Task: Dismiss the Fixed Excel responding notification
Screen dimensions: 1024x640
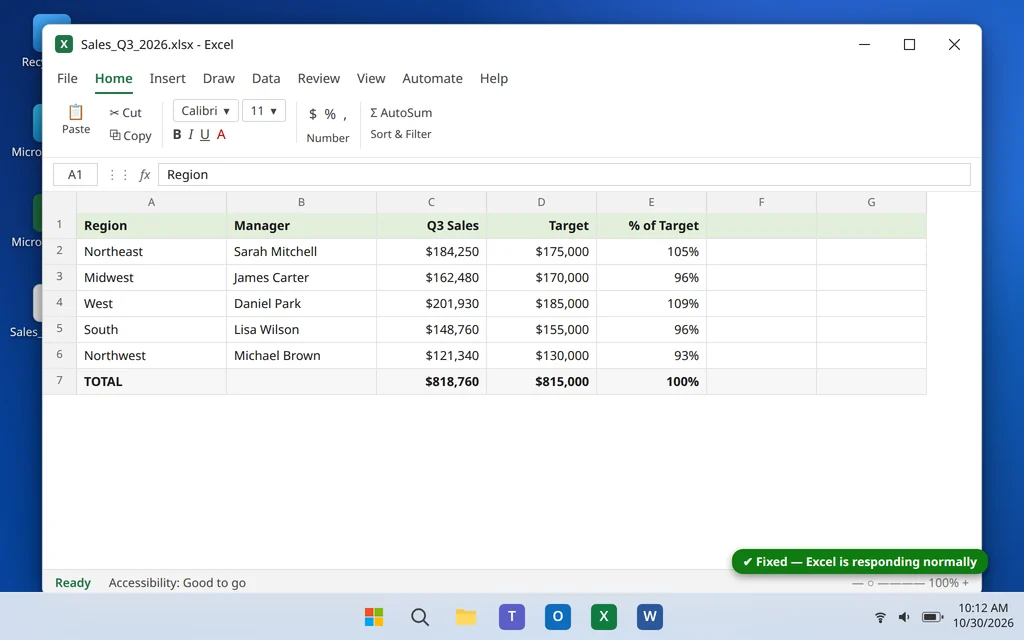Action: (x=859, y=562)
